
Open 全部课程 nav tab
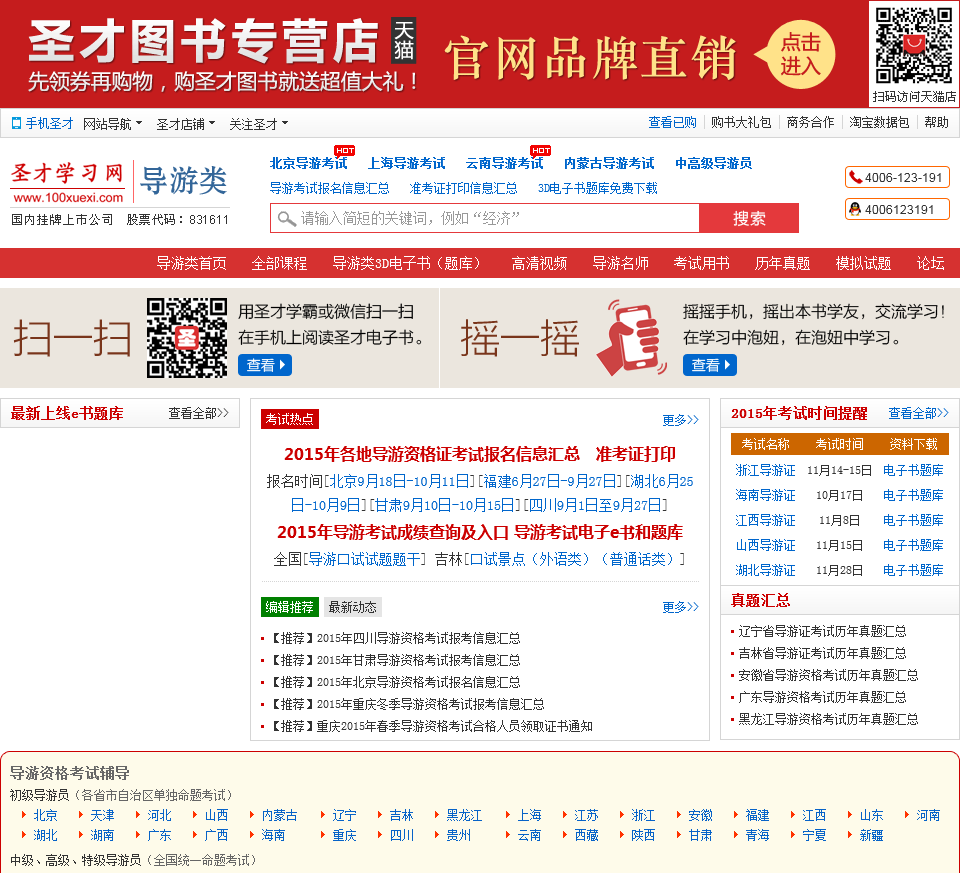[x=279, y=263]
